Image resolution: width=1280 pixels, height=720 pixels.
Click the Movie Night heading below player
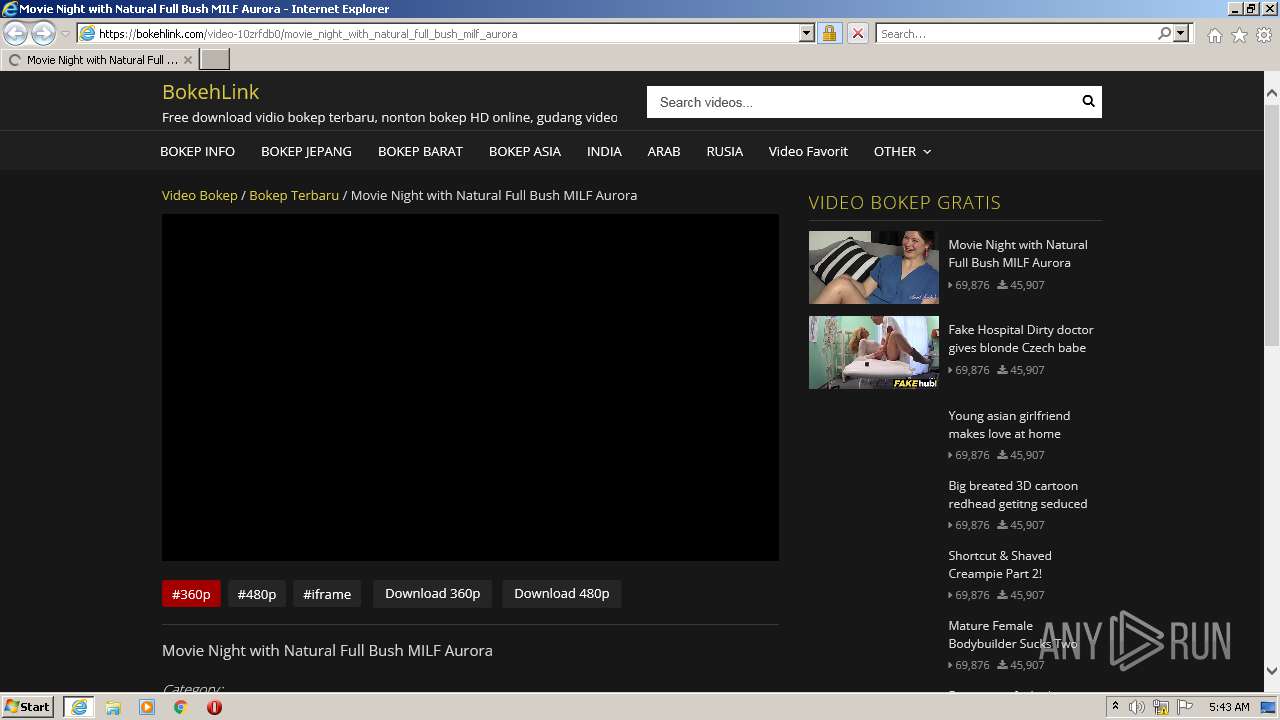pos(327,650)
